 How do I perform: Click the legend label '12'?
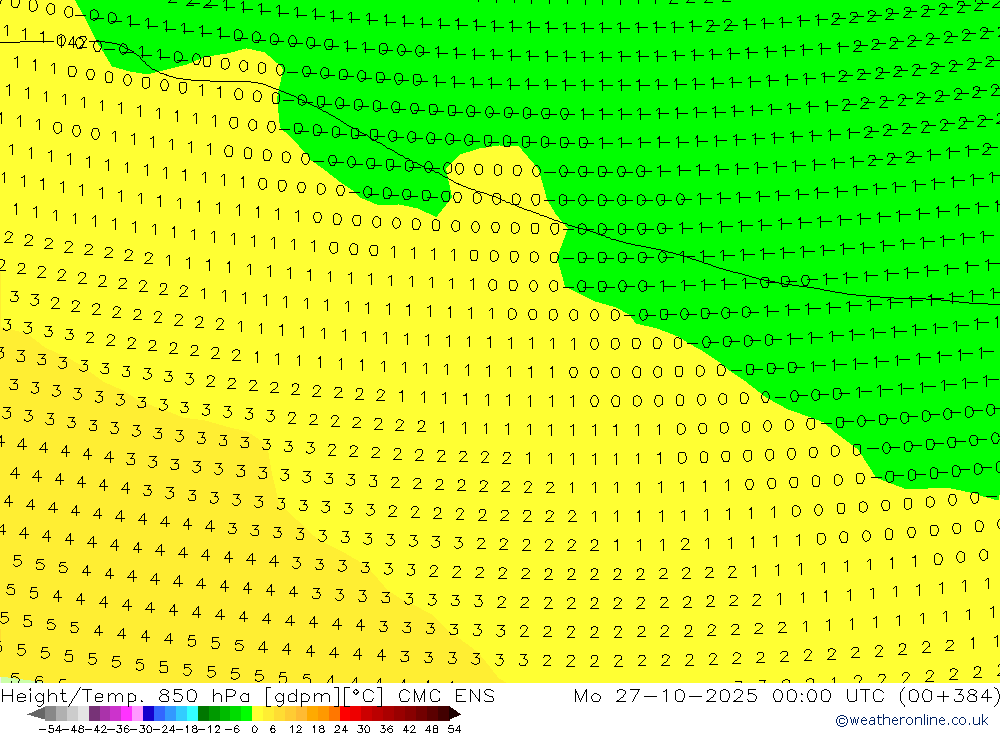click(x=295, y=729)
